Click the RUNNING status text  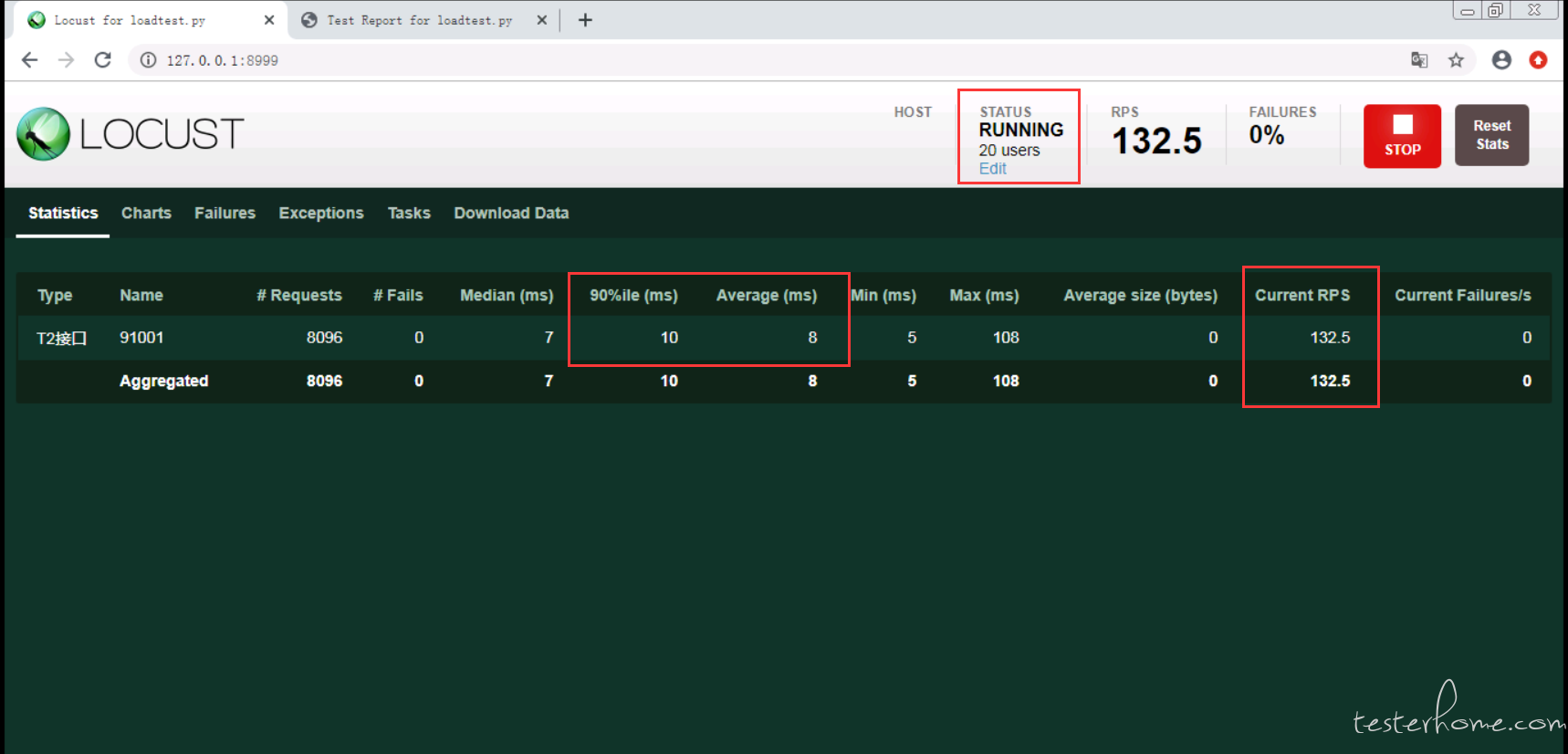click(x=1021, y=130)
